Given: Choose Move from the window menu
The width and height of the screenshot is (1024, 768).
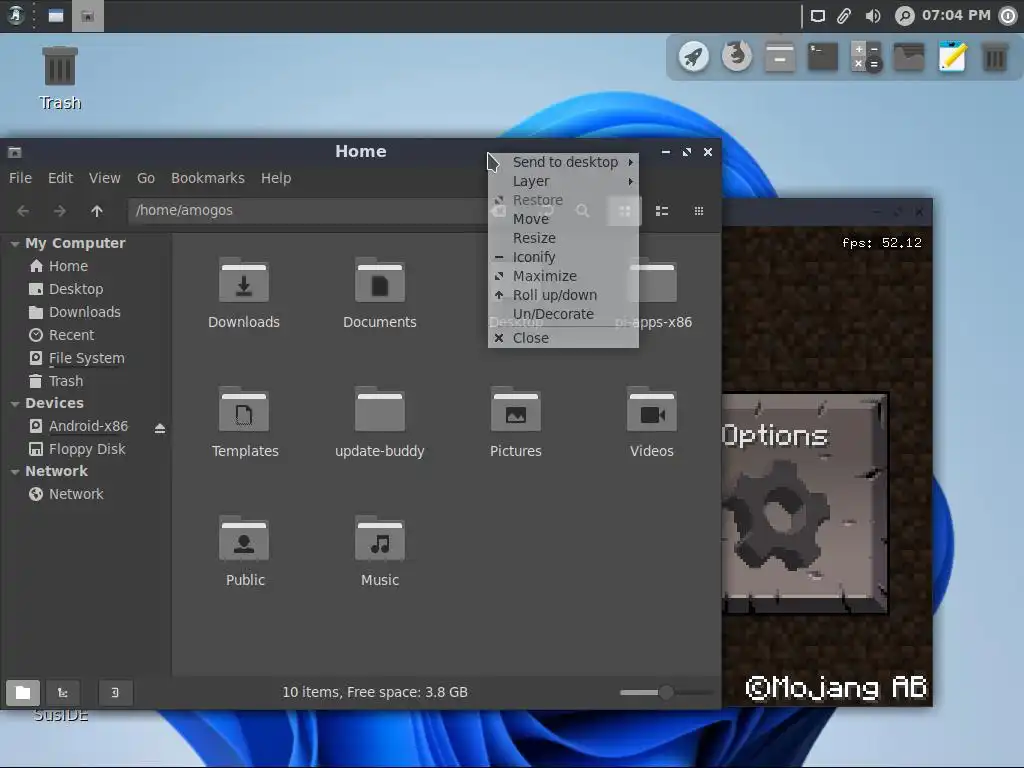Looking at the screenshot, I should point(563,219).
